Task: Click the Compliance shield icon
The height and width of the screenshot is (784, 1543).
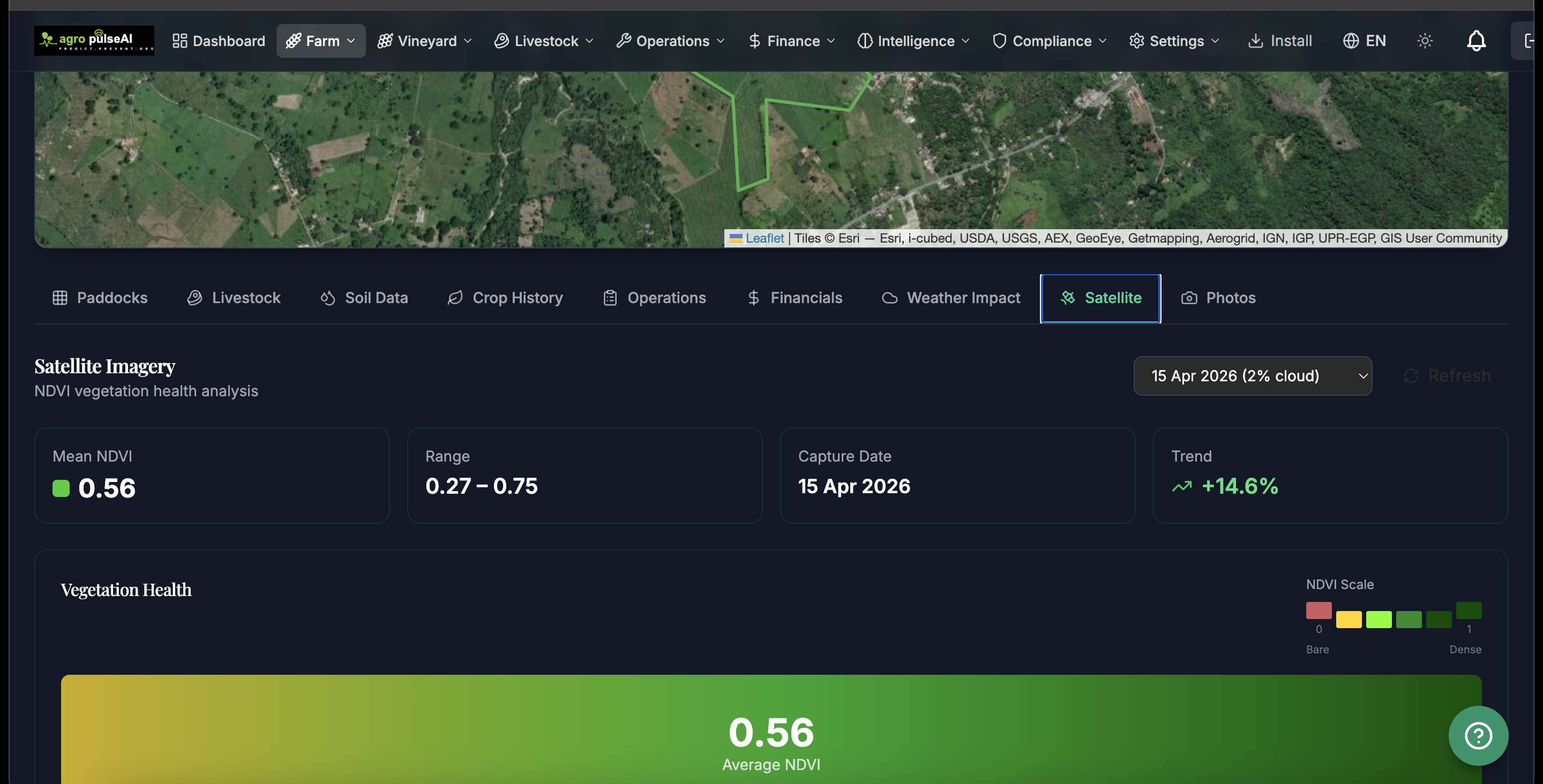Action: click(999, 41)
